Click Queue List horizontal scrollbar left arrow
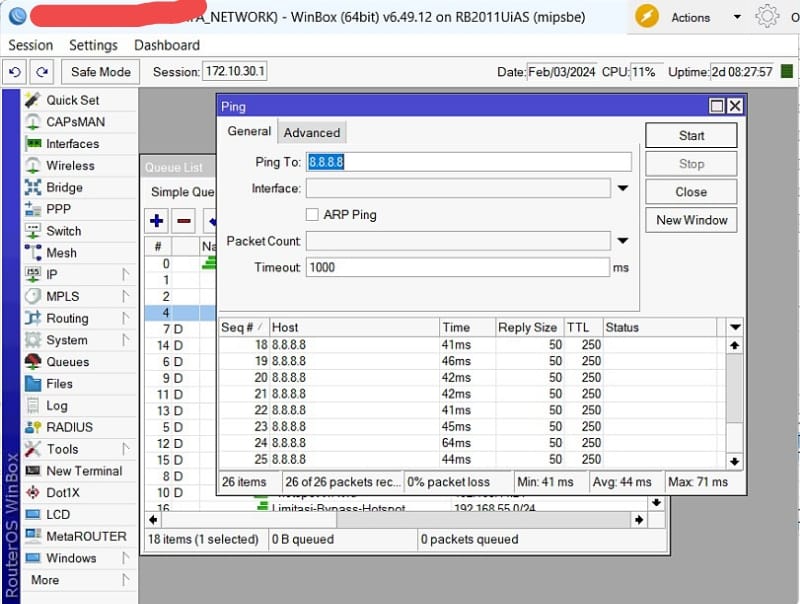 click(153, 519)
